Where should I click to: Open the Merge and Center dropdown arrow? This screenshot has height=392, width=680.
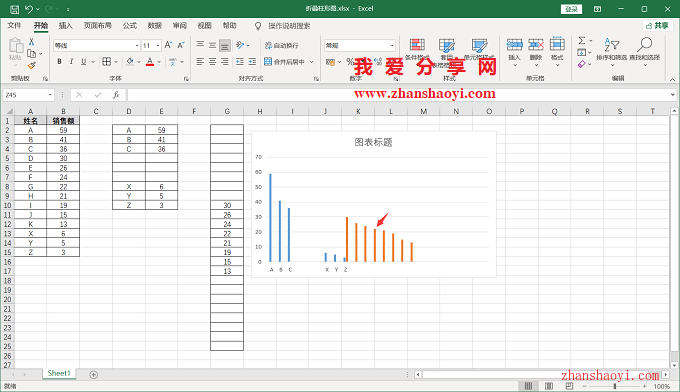tap(311, 62)
